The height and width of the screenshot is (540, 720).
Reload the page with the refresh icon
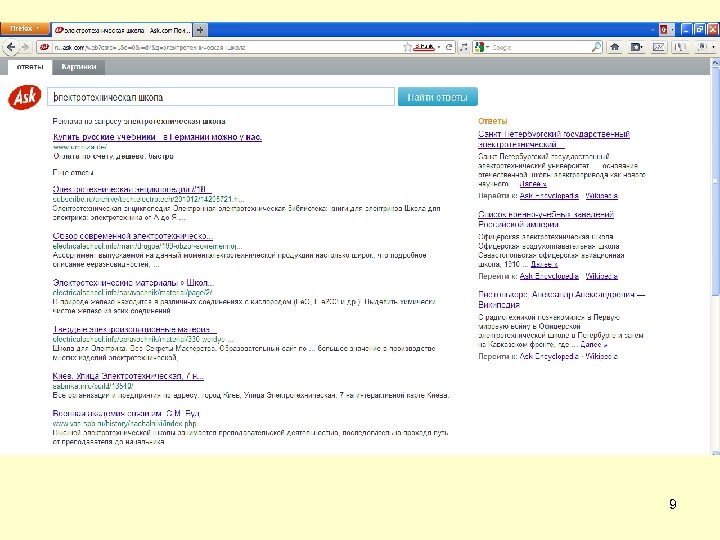point(449,47)
